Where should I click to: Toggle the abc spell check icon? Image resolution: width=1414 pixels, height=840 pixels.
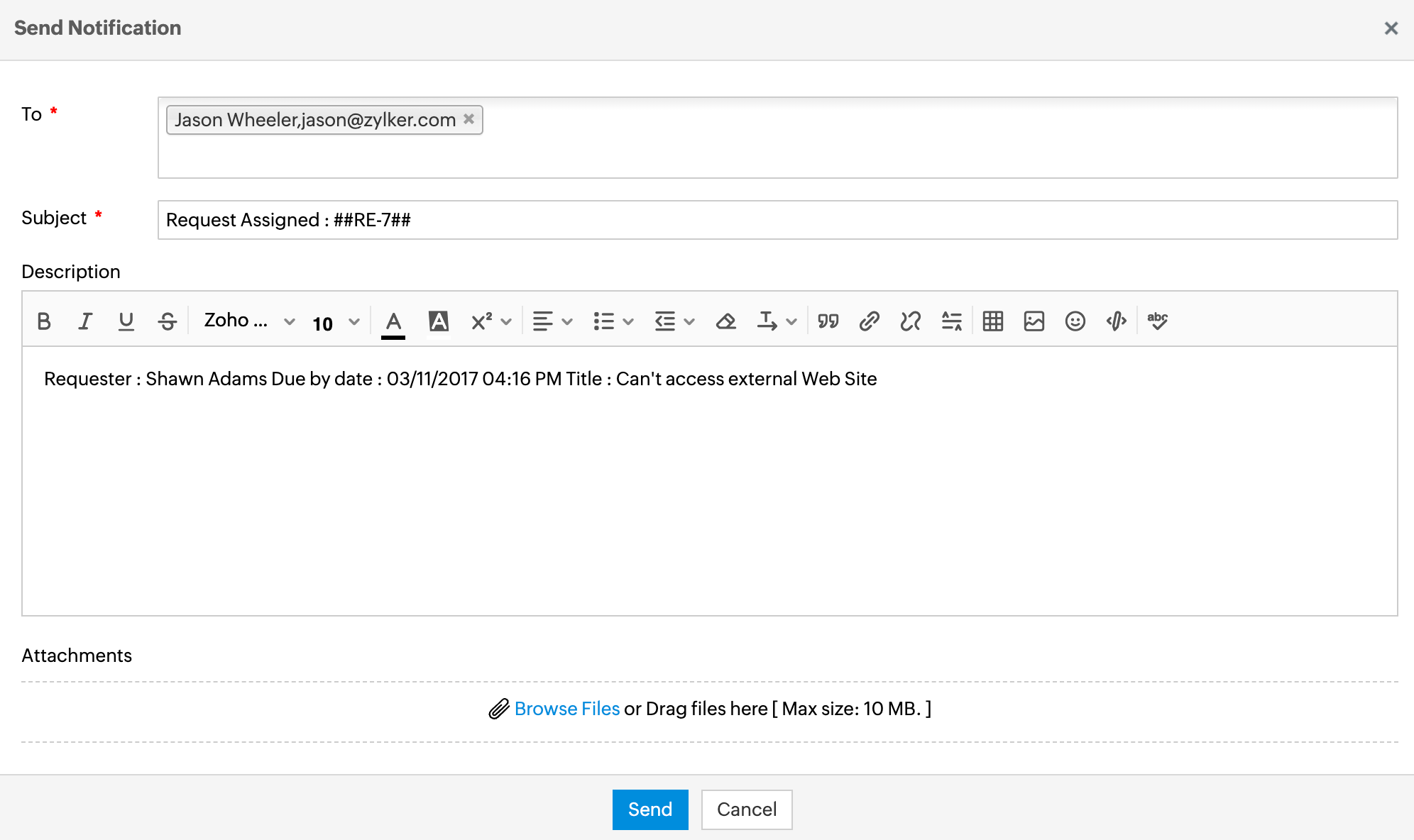(x=1157, y=321)
